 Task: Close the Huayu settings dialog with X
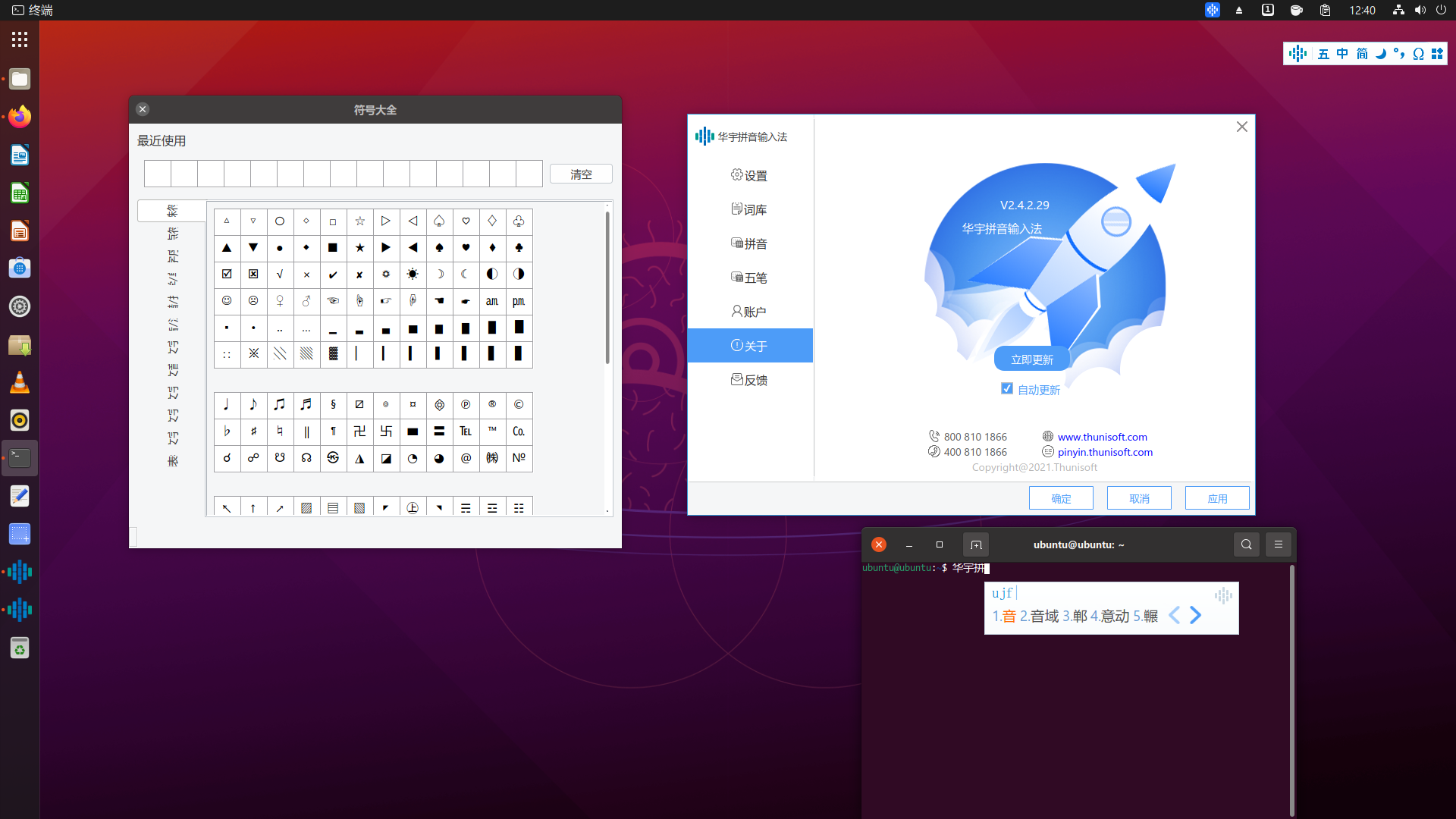point(1242,127)
